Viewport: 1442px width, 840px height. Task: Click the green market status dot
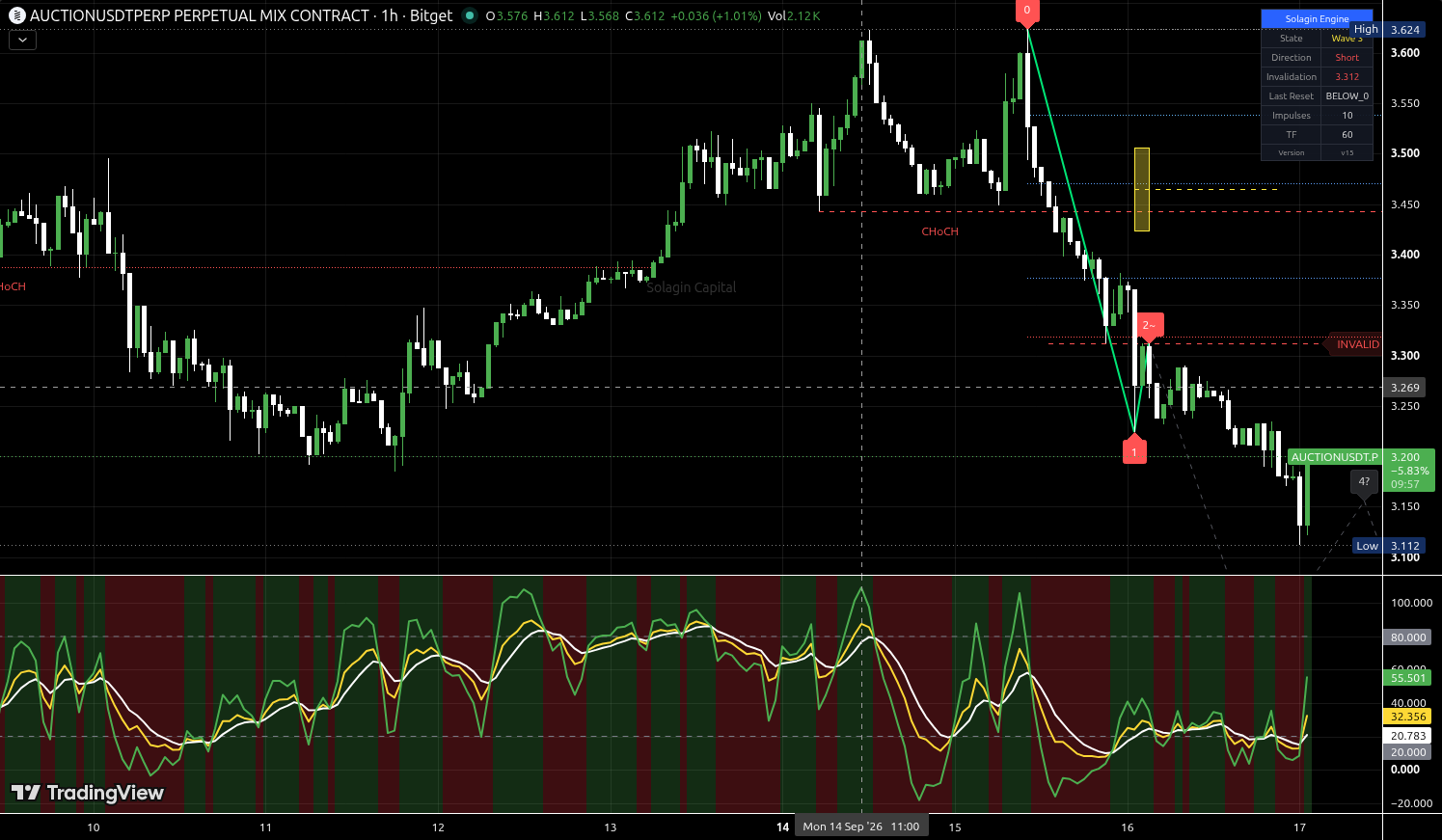(x=469, y=15)
